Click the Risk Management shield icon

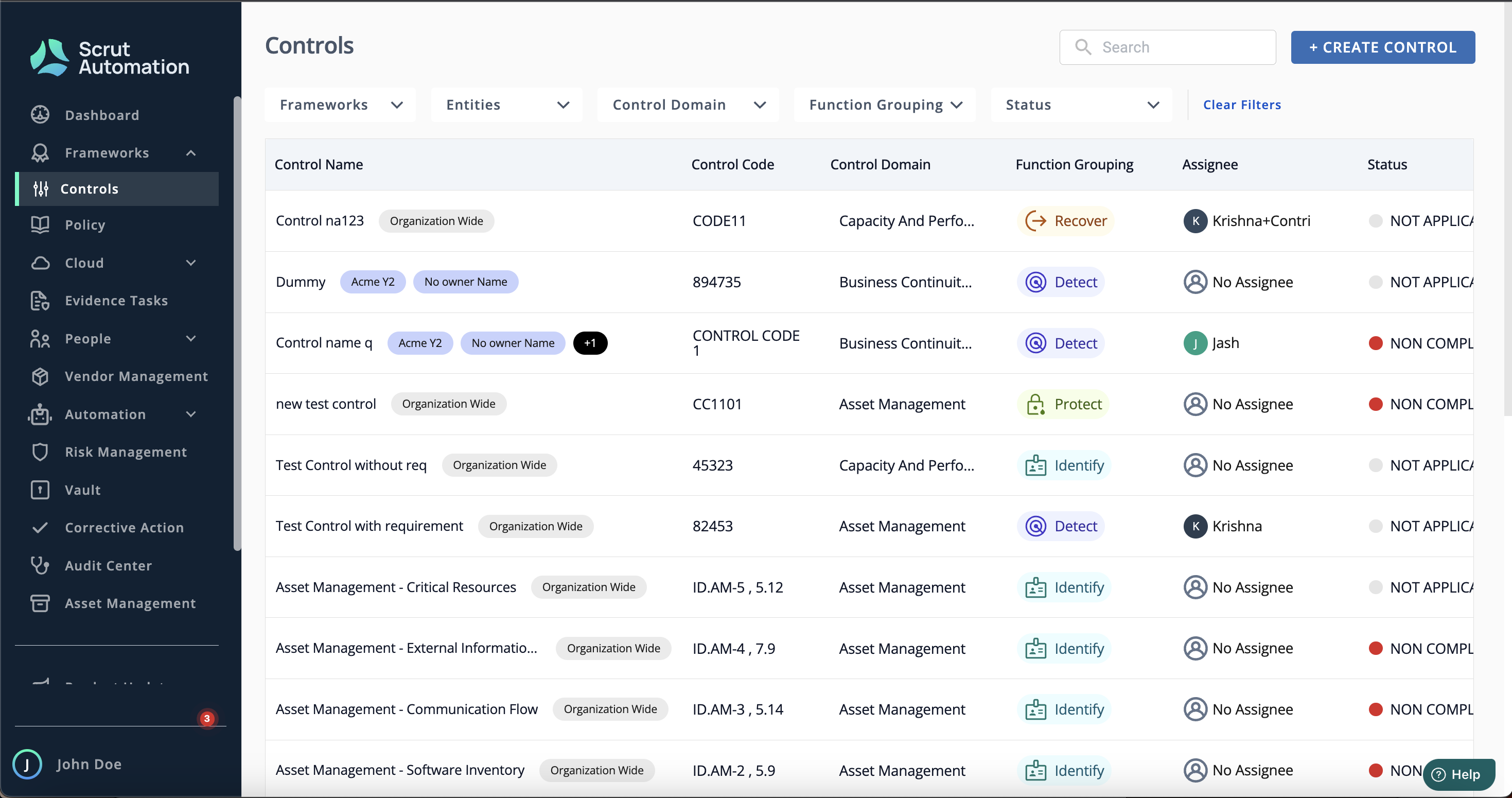40,452
